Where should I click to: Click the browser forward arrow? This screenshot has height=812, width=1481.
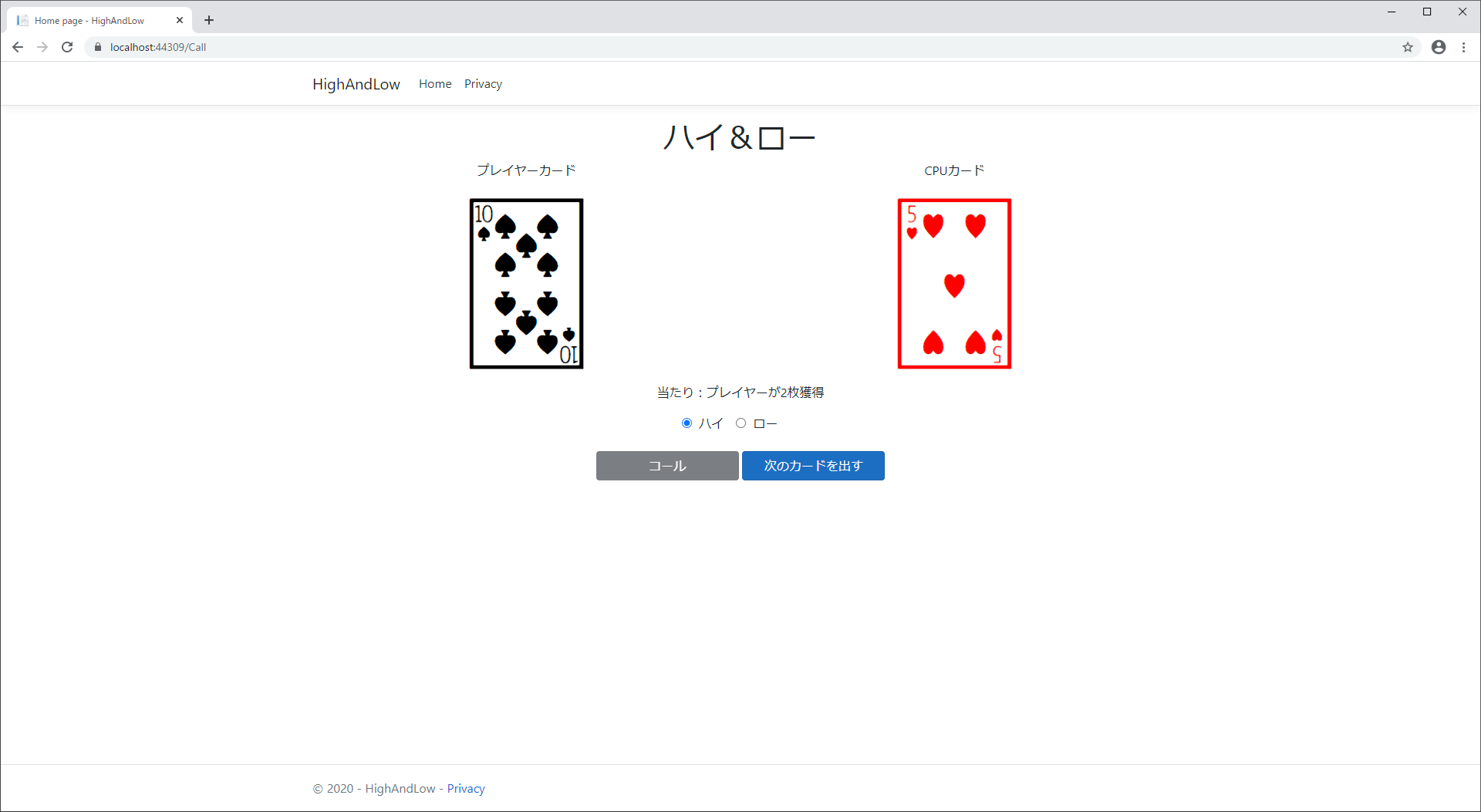[x=42, y=47]
